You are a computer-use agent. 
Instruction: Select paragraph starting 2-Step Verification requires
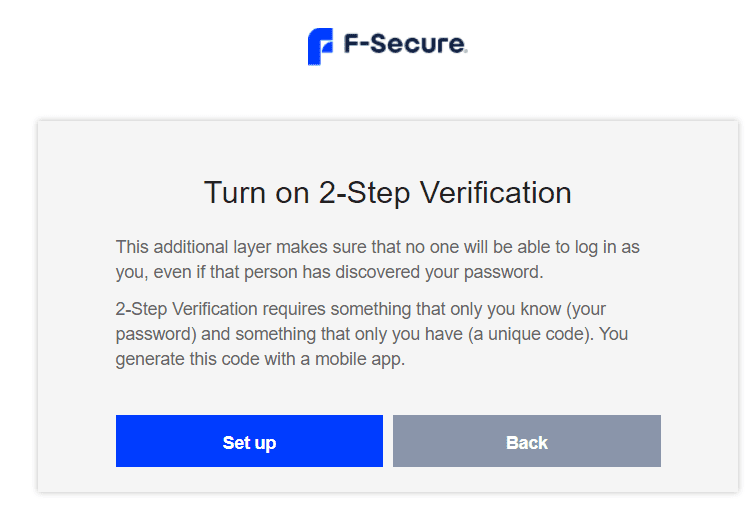coord(372,334)
